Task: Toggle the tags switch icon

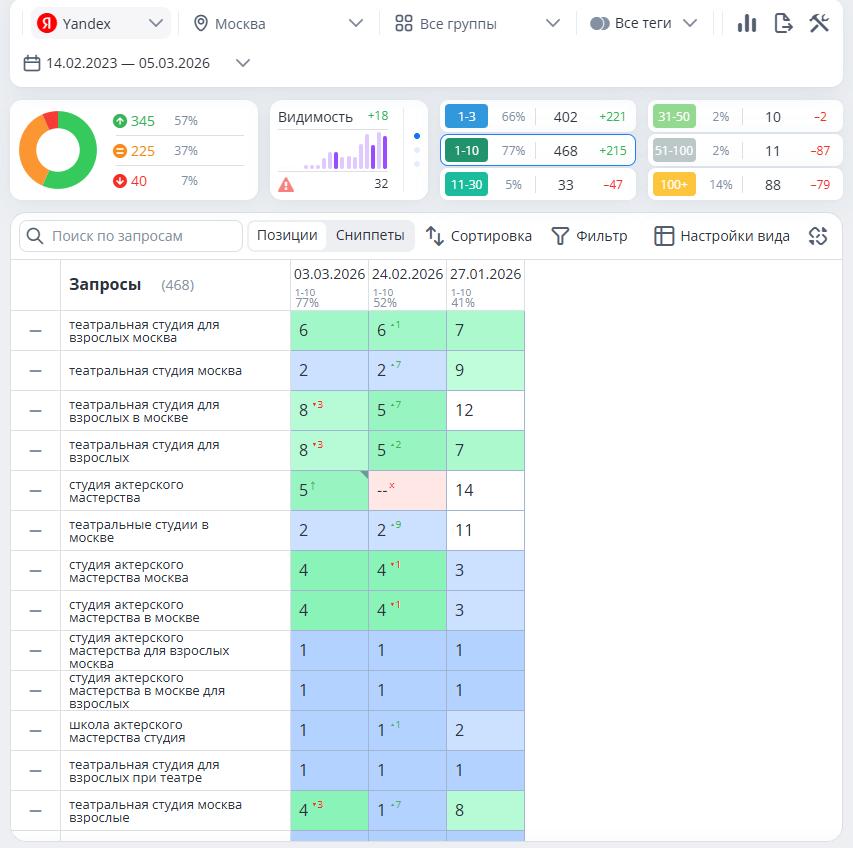Action: (x=599, y=23)
